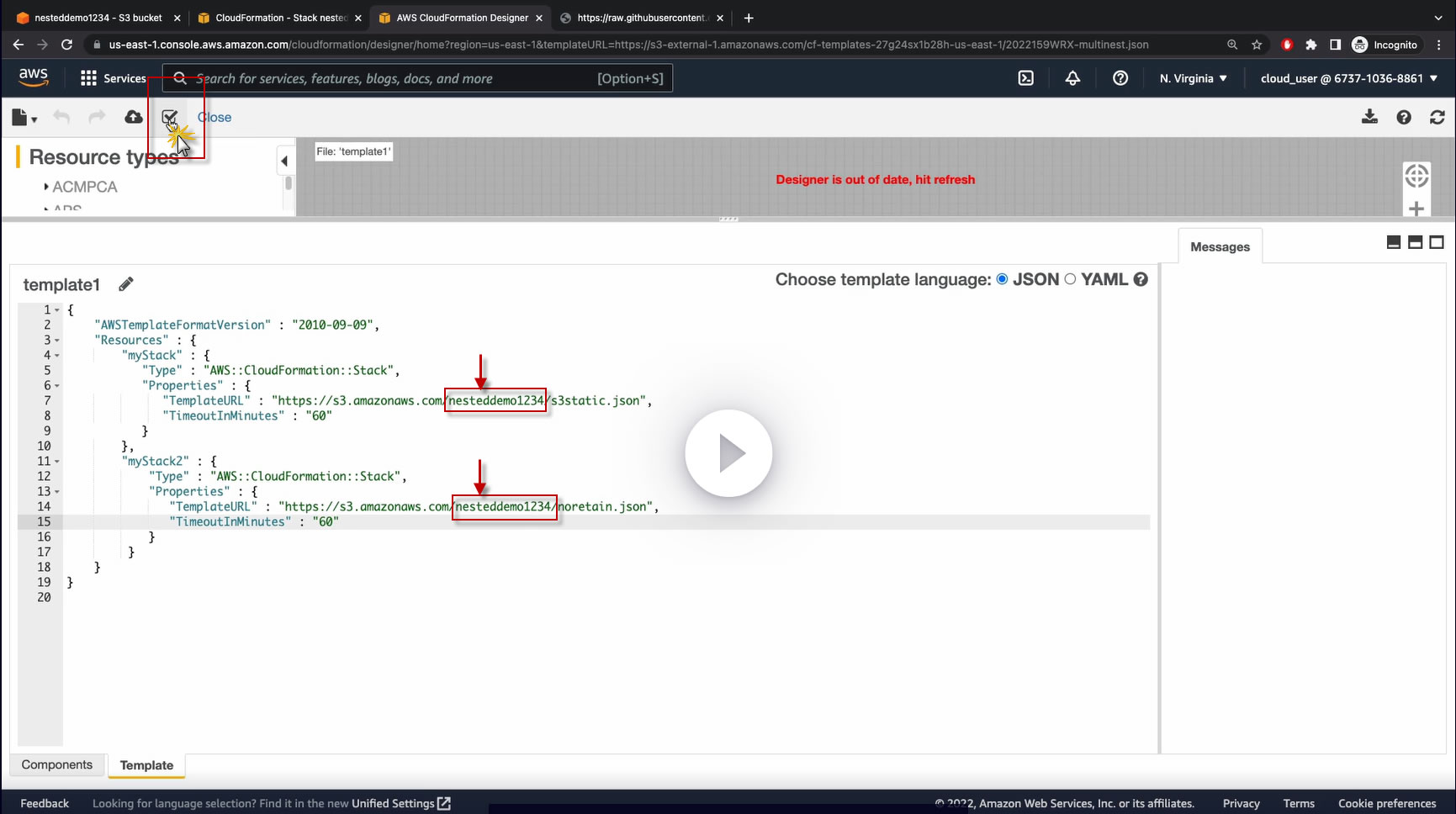Image resolution: width=1456 pixels, height=814 pixels.
Task: Collapse Properties fold on line 13
Action: (57, 492)
